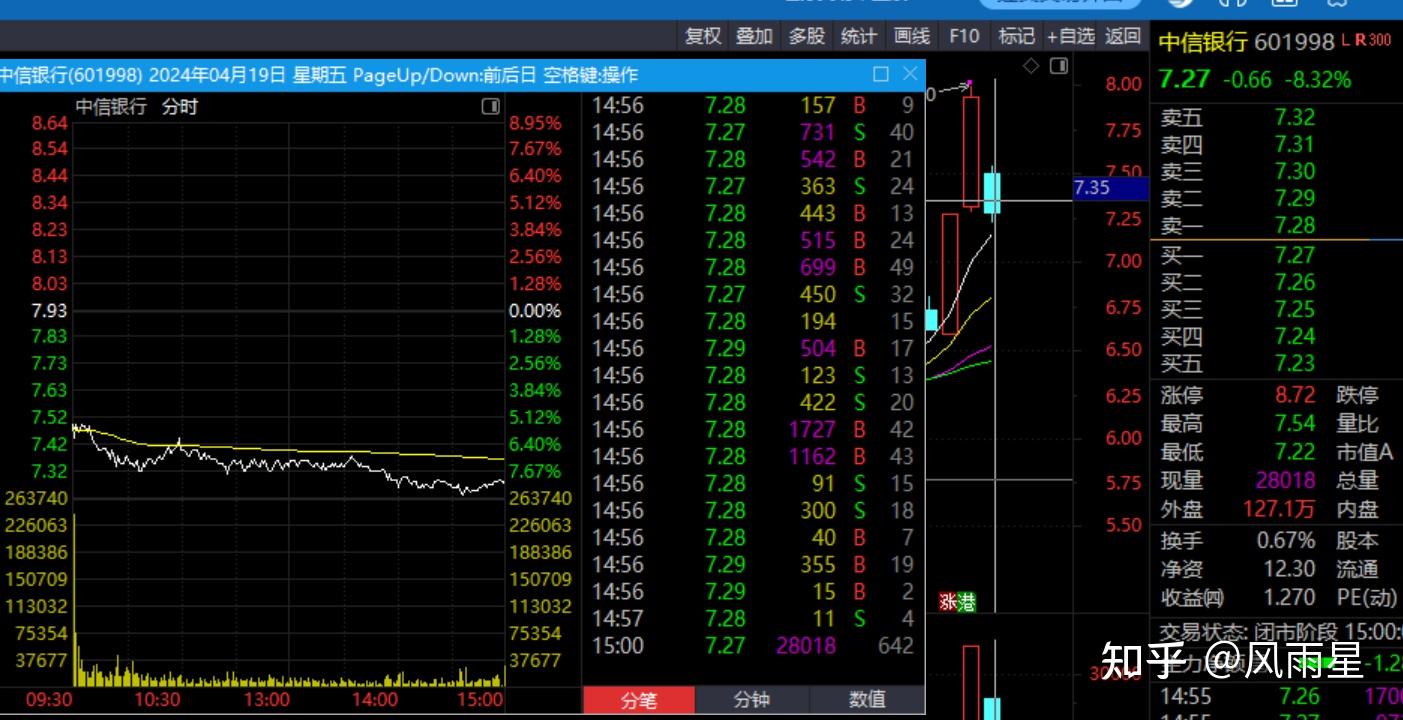Click the 分时 label in chart header

tap(180, 107)
